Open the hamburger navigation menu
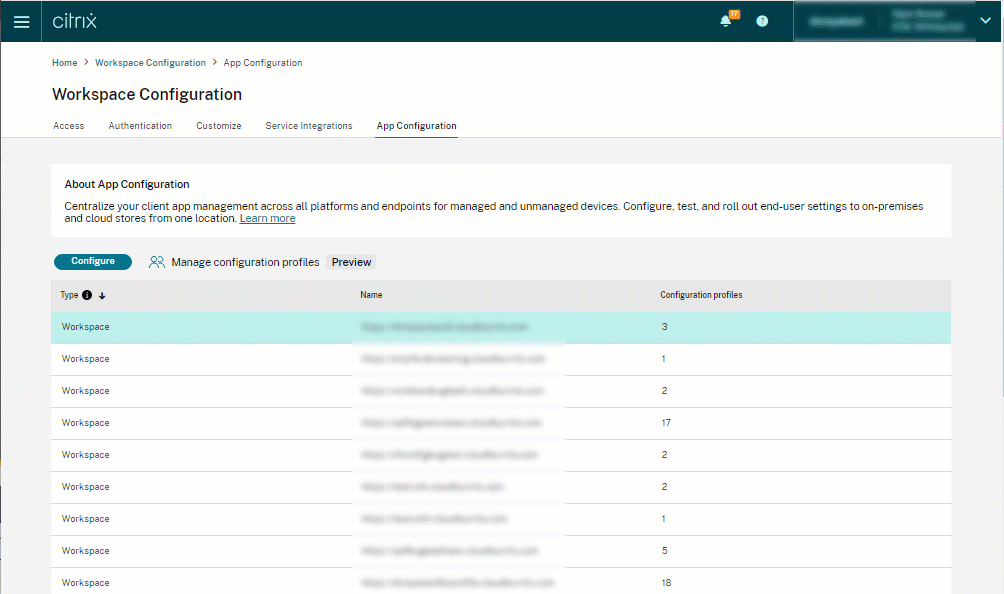Viewport: 1004px width, 594px height. coord(21,21)
